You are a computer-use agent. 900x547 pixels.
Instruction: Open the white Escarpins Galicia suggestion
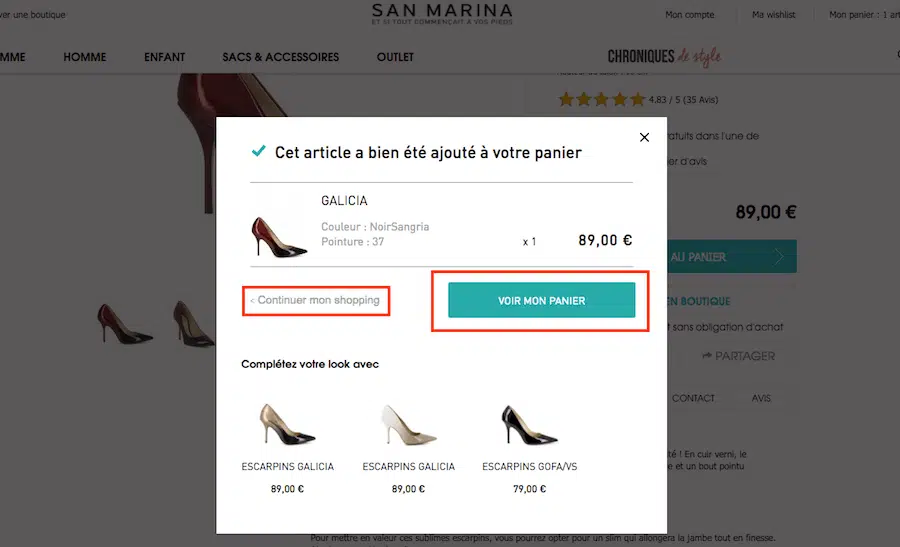[x=408, y=426]
